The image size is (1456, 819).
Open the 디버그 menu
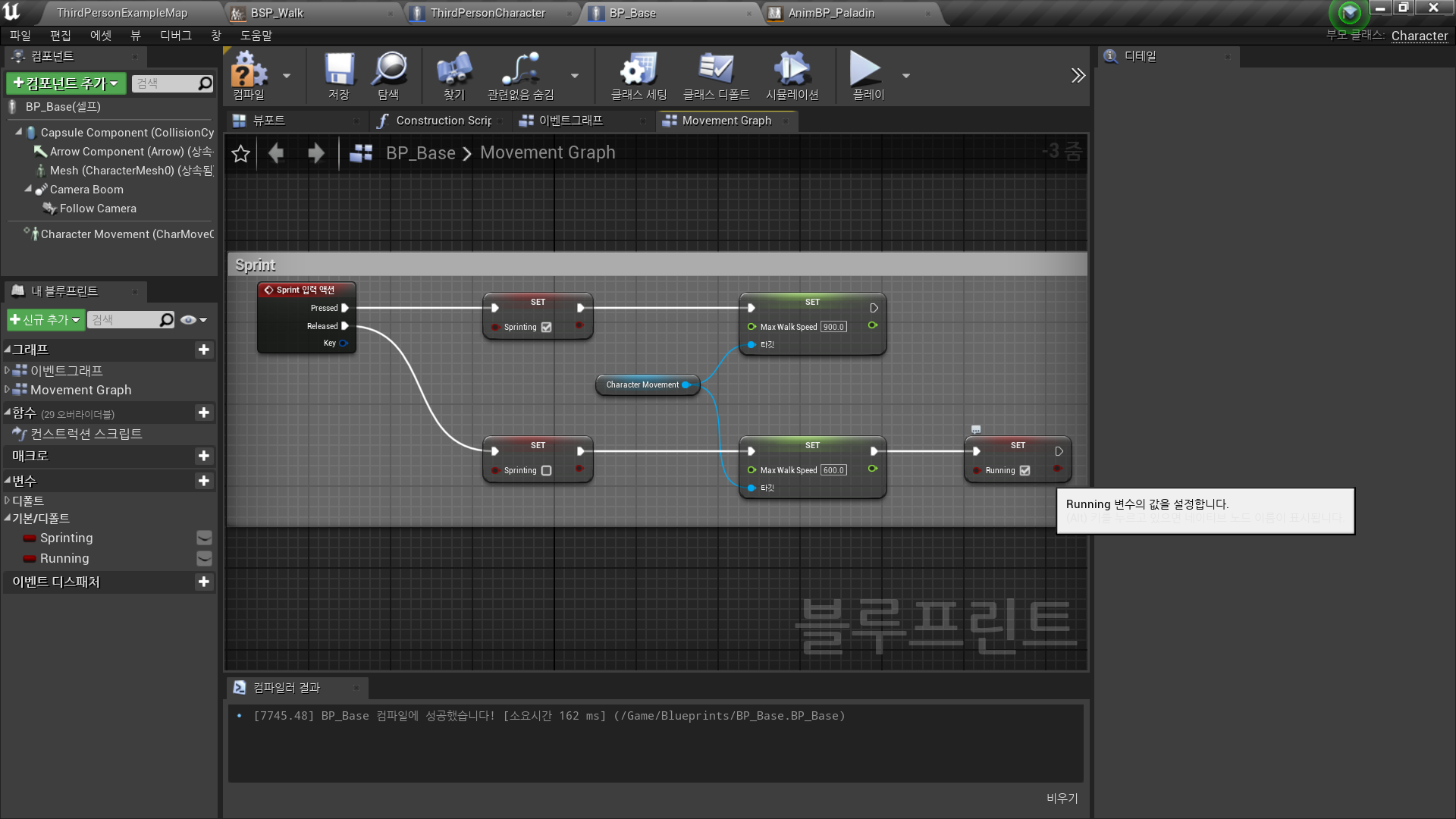point(175,36)
